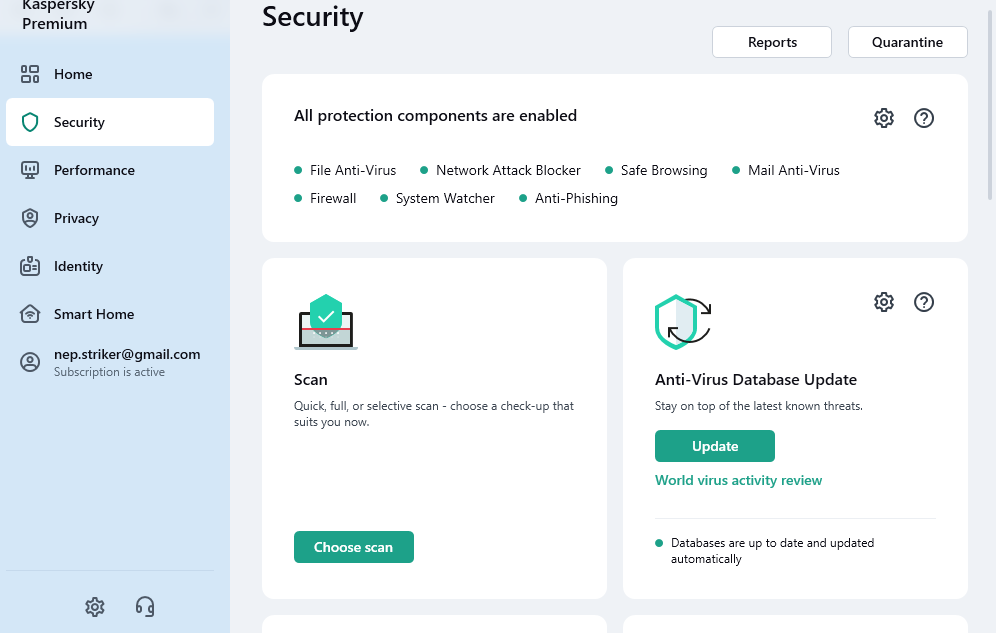Screen dimensions: 996x633
Task: Open protection components settings gear
Action: click(884, 118)
